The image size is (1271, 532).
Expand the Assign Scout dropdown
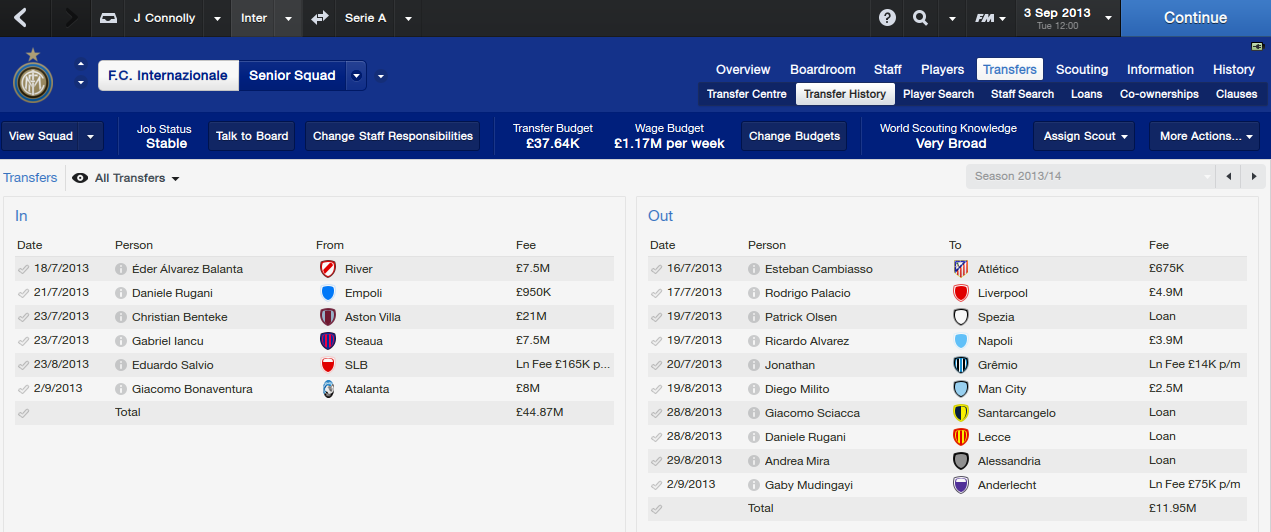coord(1085,136)
